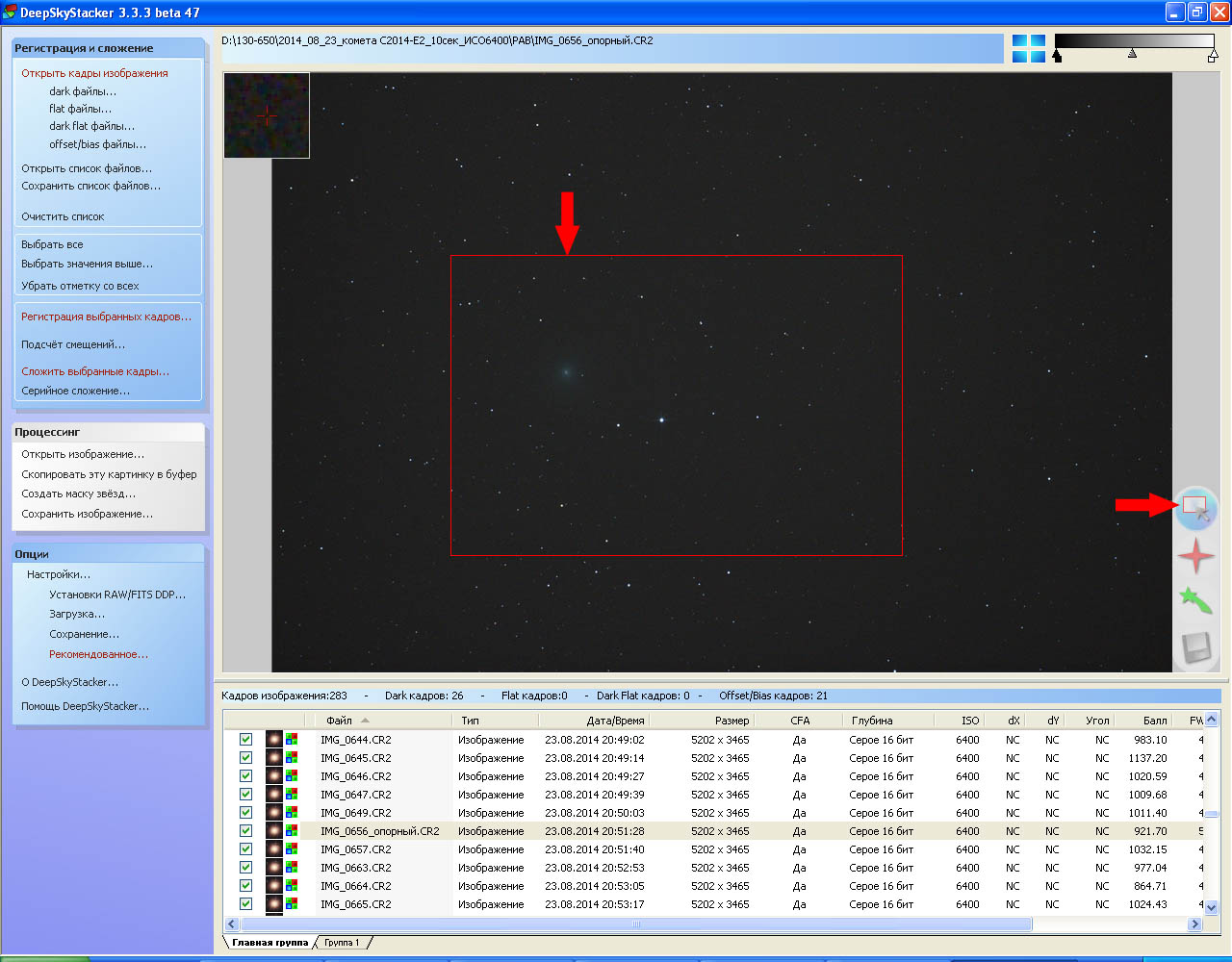Image resolution: width=1232 pixels, height=962 pixels.
Task: Activate the green comet edit mode icon
Action: [x=1195, y=601]
